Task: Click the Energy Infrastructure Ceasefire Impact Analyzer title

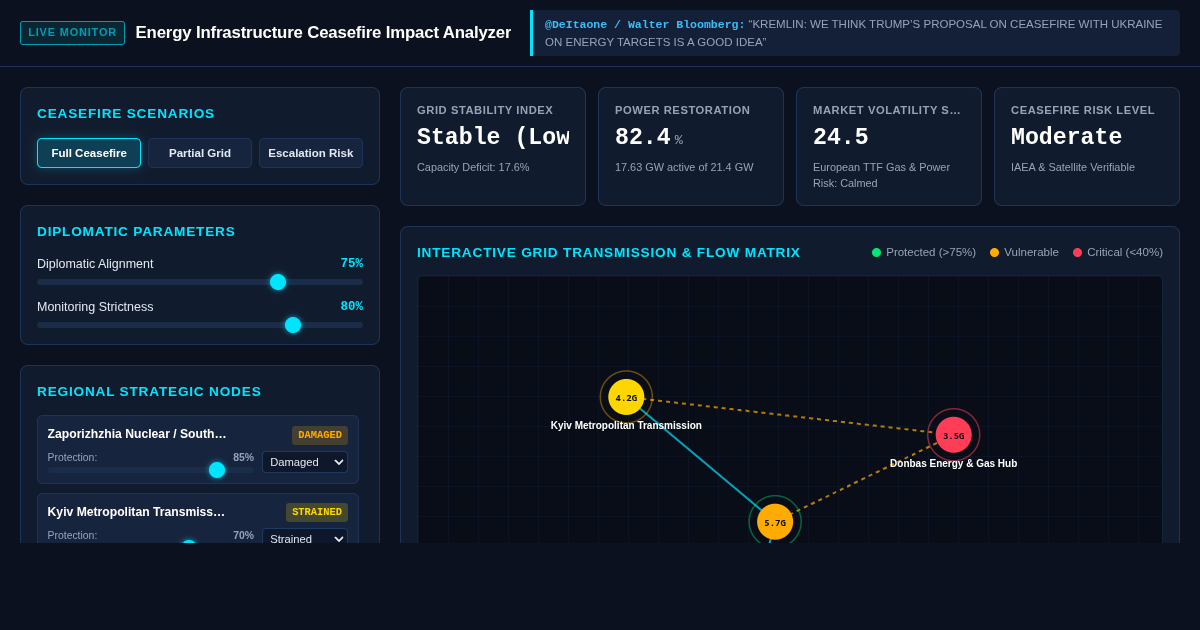Action: point(323,33)
